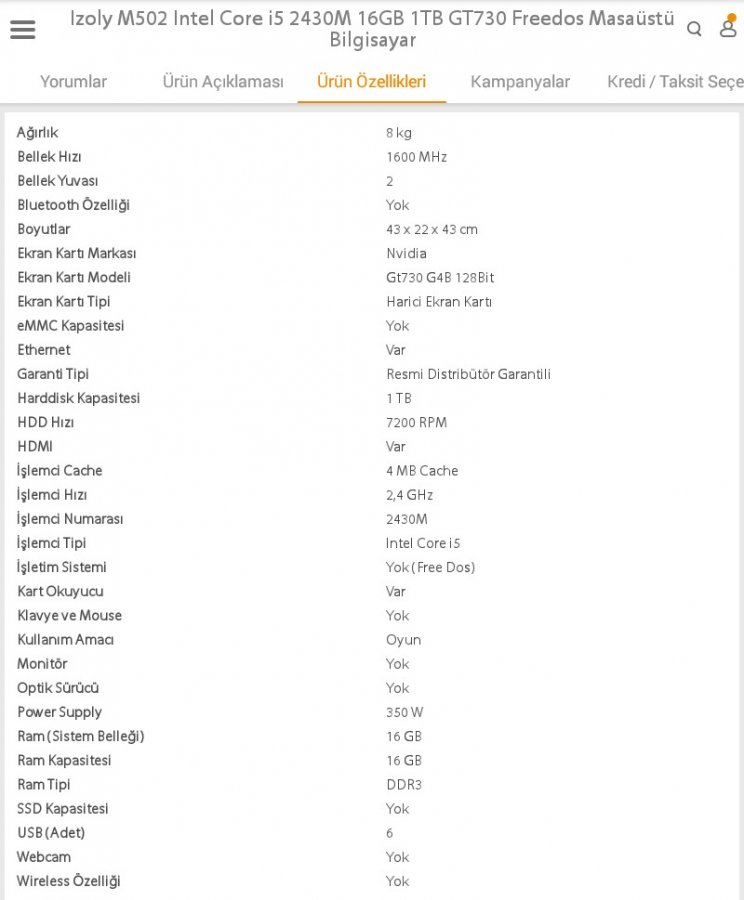Image resolution: width=744 pixels, height=900 pixels.
Task: Select the Gt730 G4B 128Bit value
Action: point(440,278)
